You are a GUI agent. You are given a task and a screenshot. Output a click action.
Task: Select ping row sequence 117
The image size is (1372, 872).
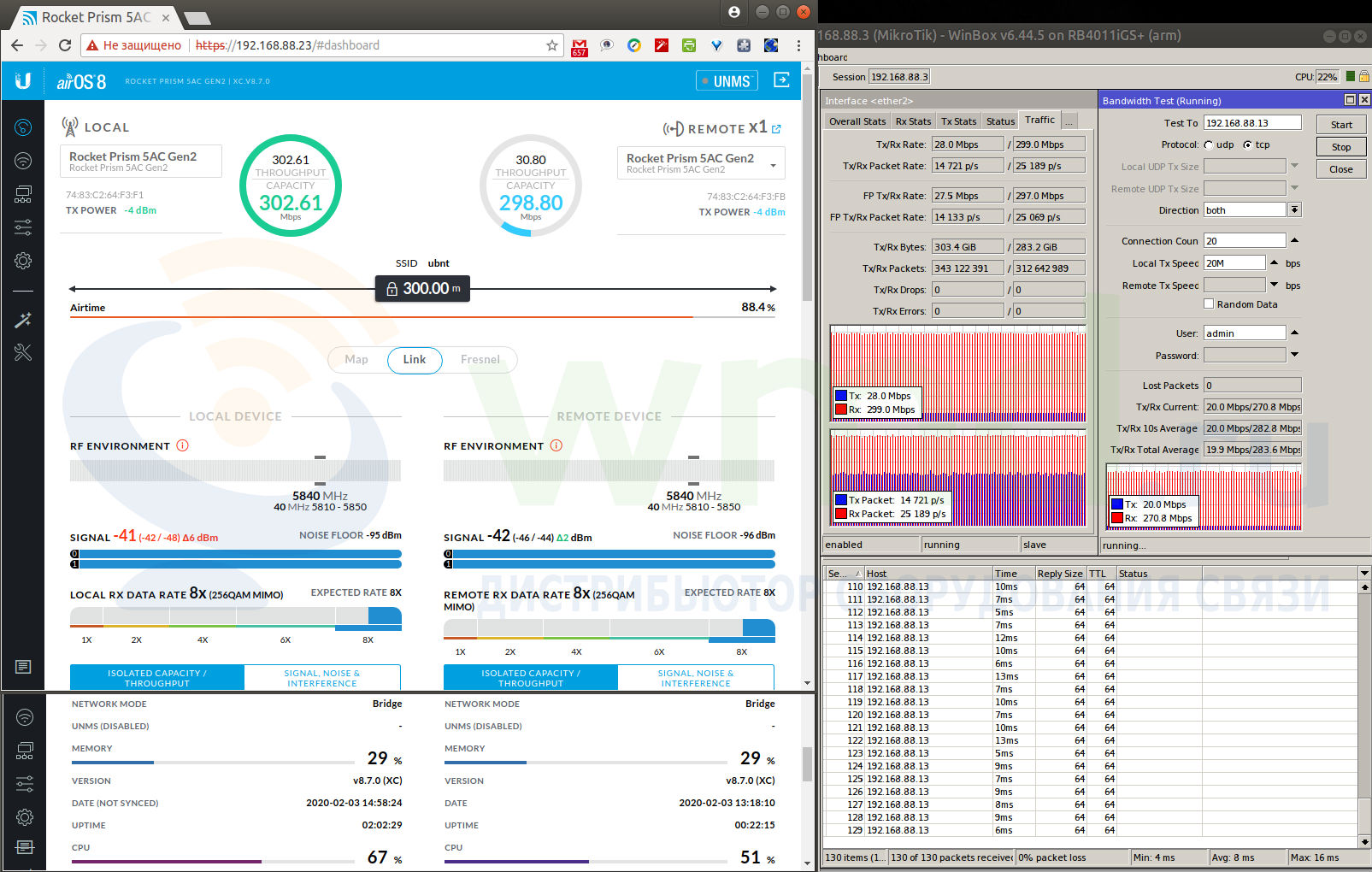pyautogui.click(x=1090, y=676)
